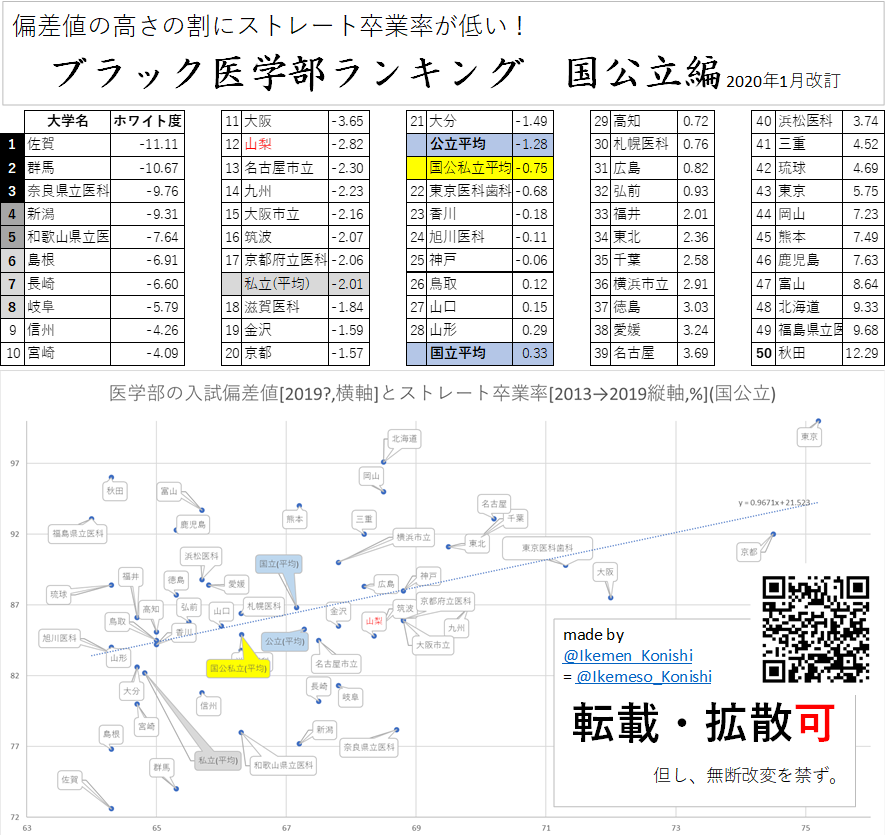Click the 奈良県立医科 chart label
Screen dimensions: 885x835
point(369,747)
